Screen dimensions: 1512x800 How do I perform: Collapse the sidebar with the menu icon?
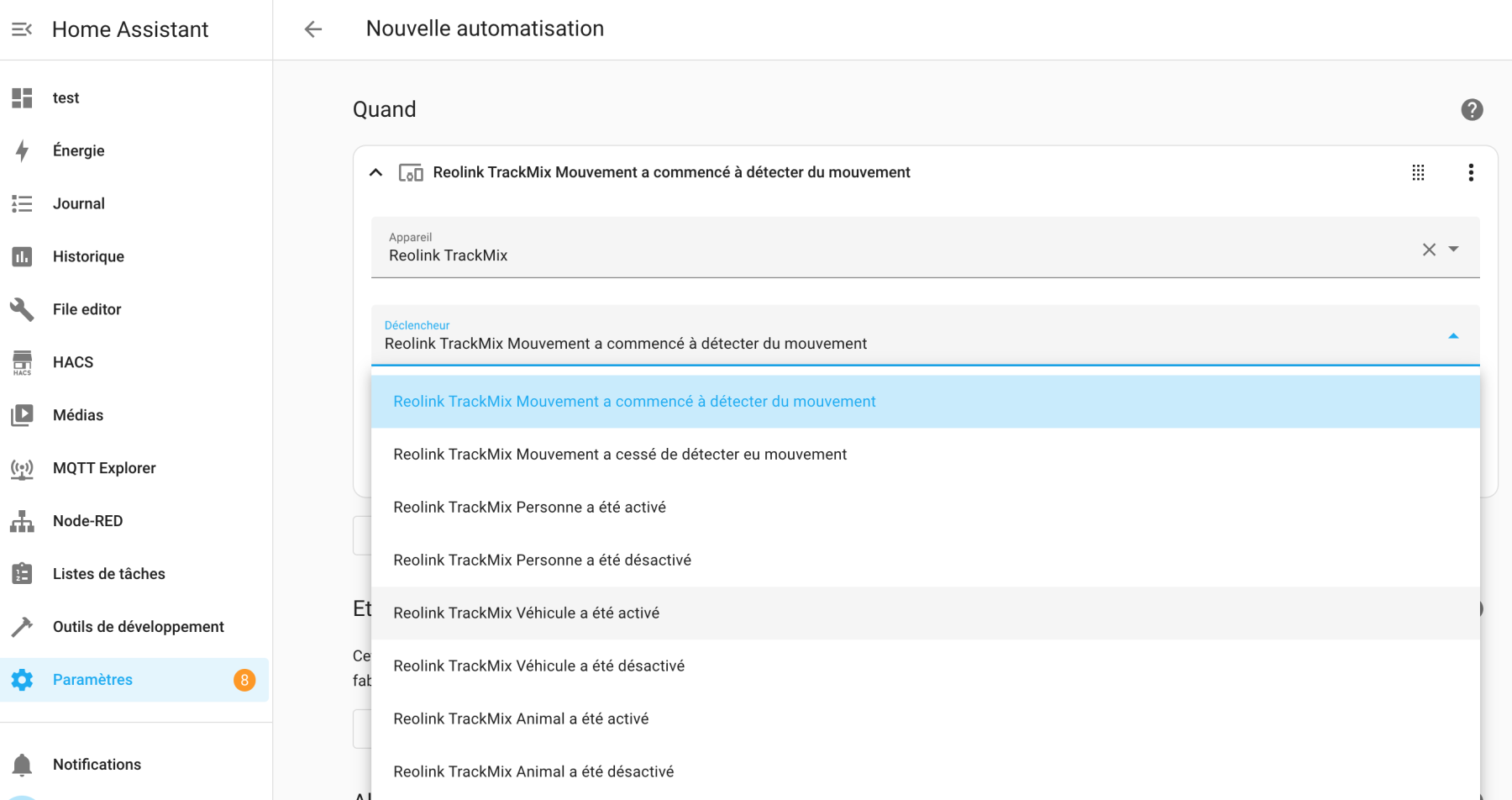22,29
